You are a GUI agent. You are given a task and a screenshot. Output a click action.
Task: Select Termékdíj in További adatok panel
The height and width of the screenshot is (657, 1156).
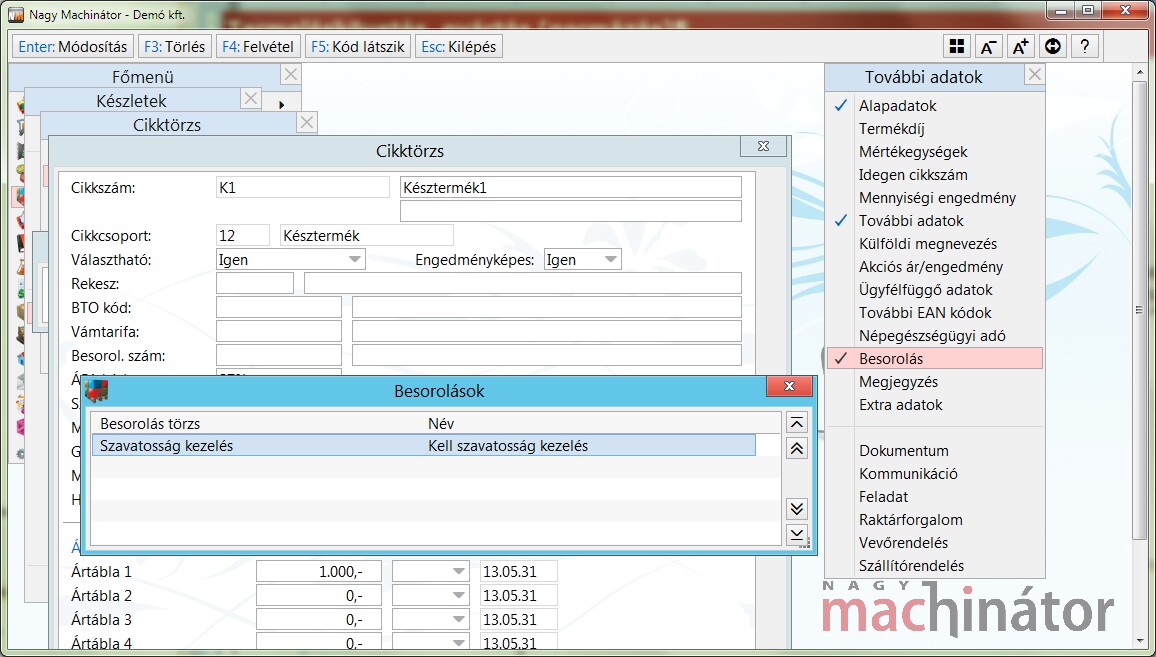tap(893, 129)
